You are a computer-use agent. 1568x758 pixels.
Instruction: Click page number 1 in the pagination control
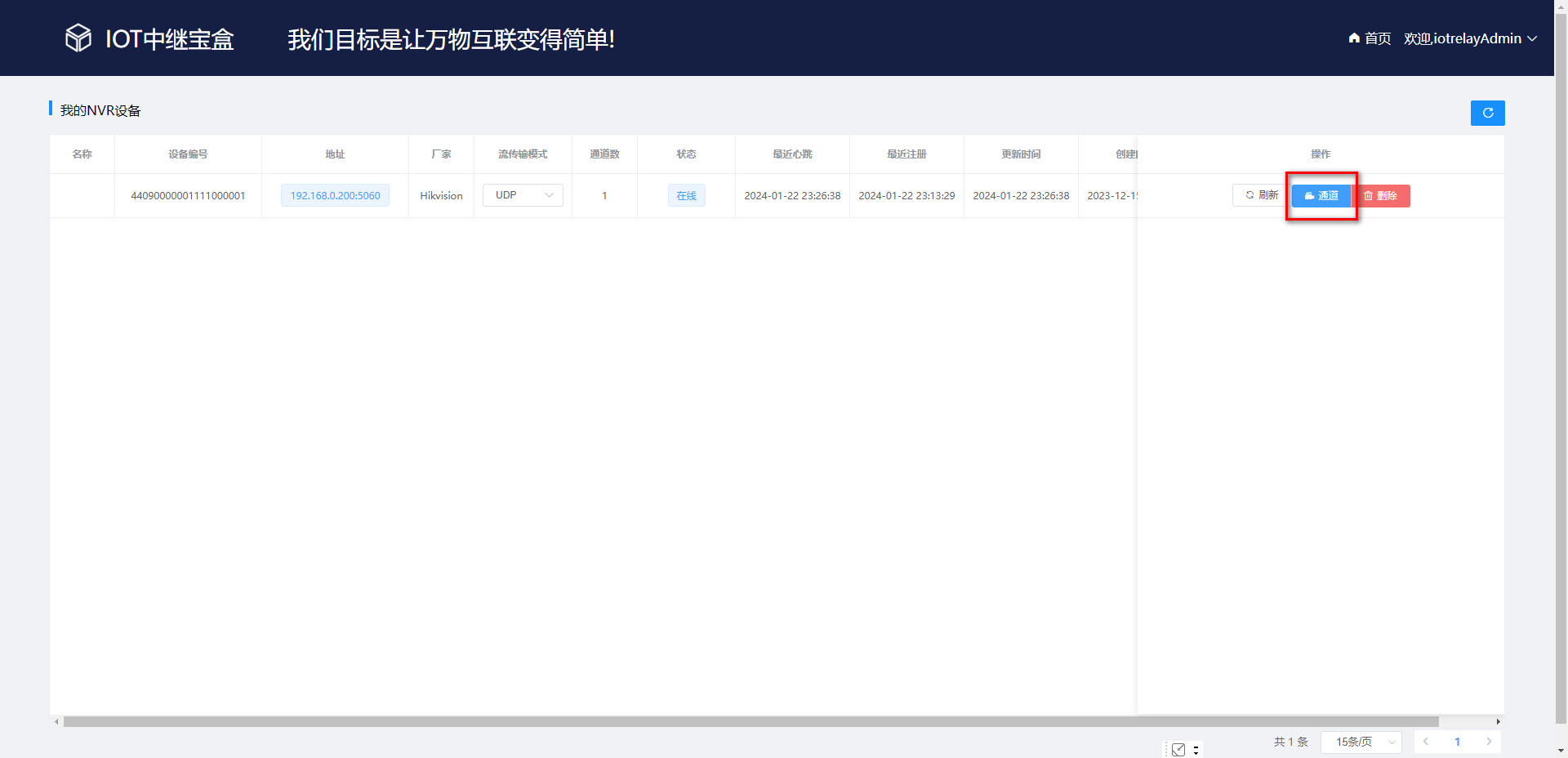pyautogui.click(x=1457, y=741)
